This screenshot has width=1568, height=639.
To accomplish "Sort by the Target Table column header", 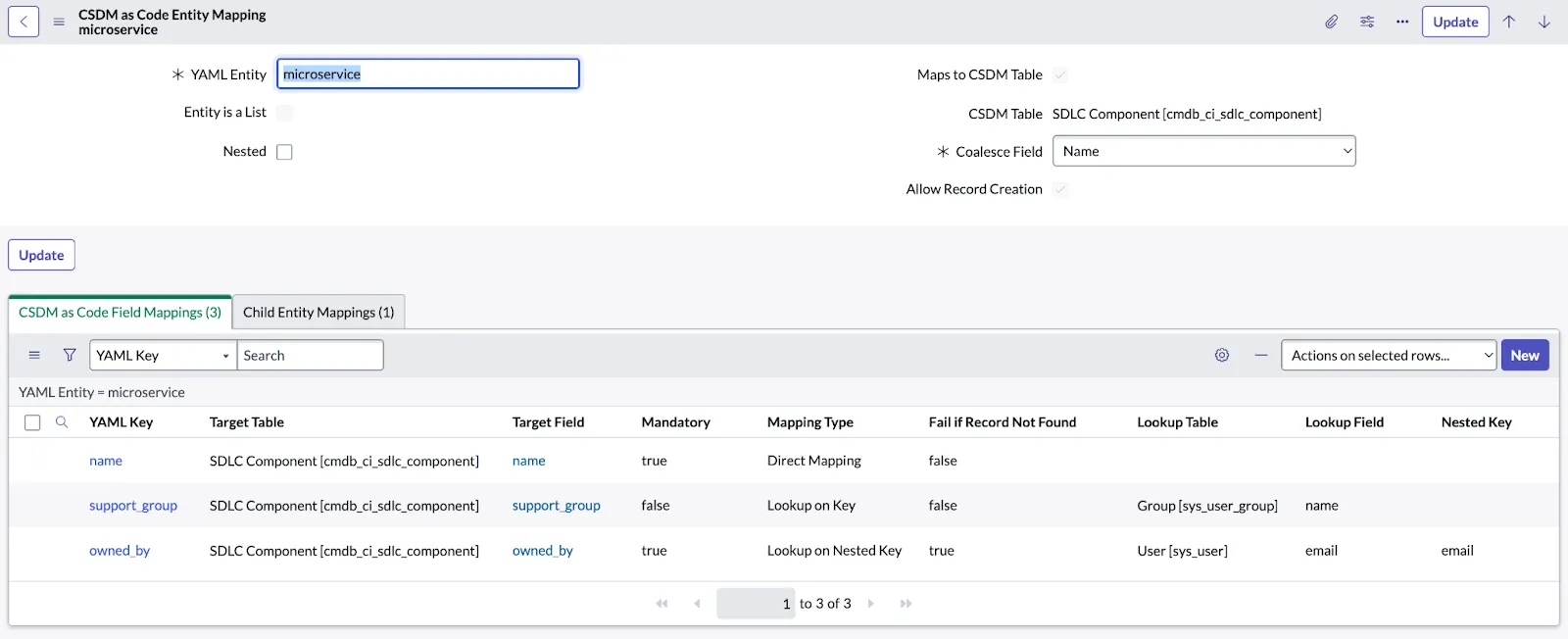I will click(x=247, y=422).
